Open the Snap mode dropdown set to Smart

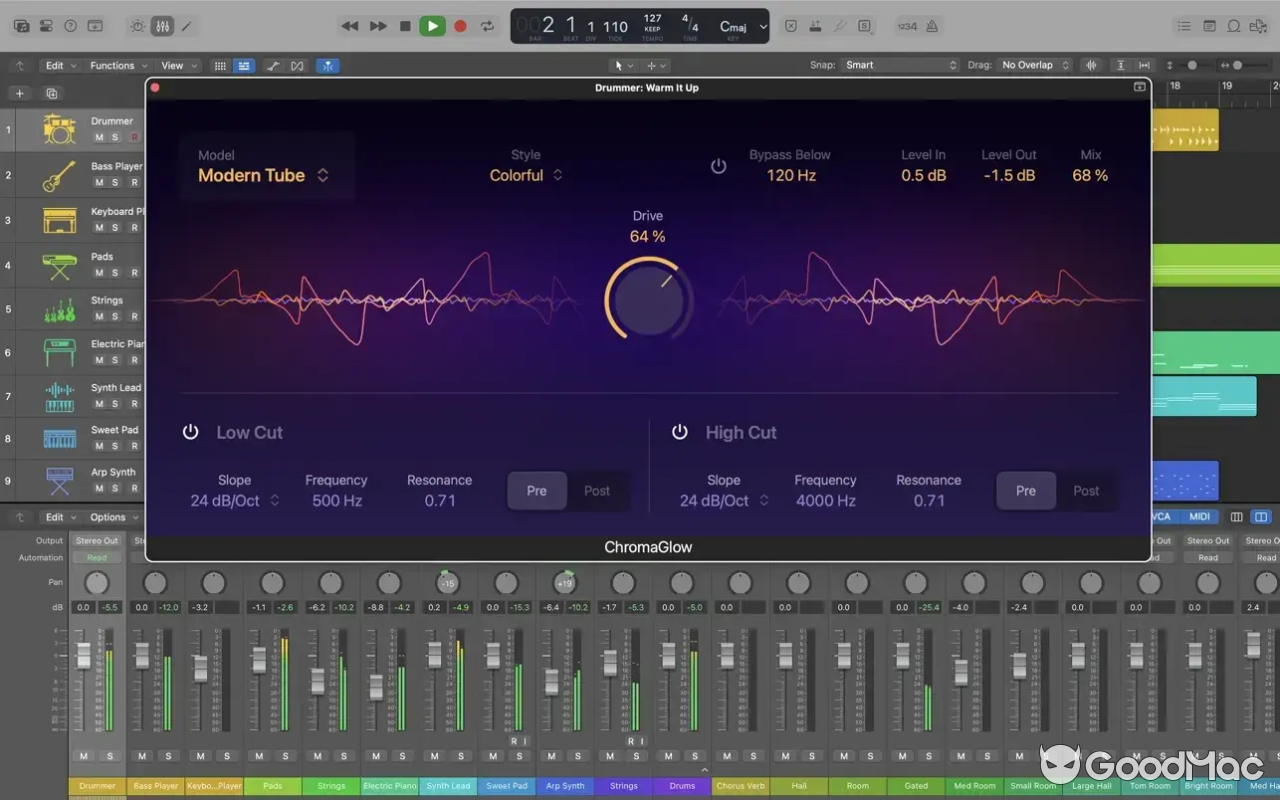pos(900,64)
